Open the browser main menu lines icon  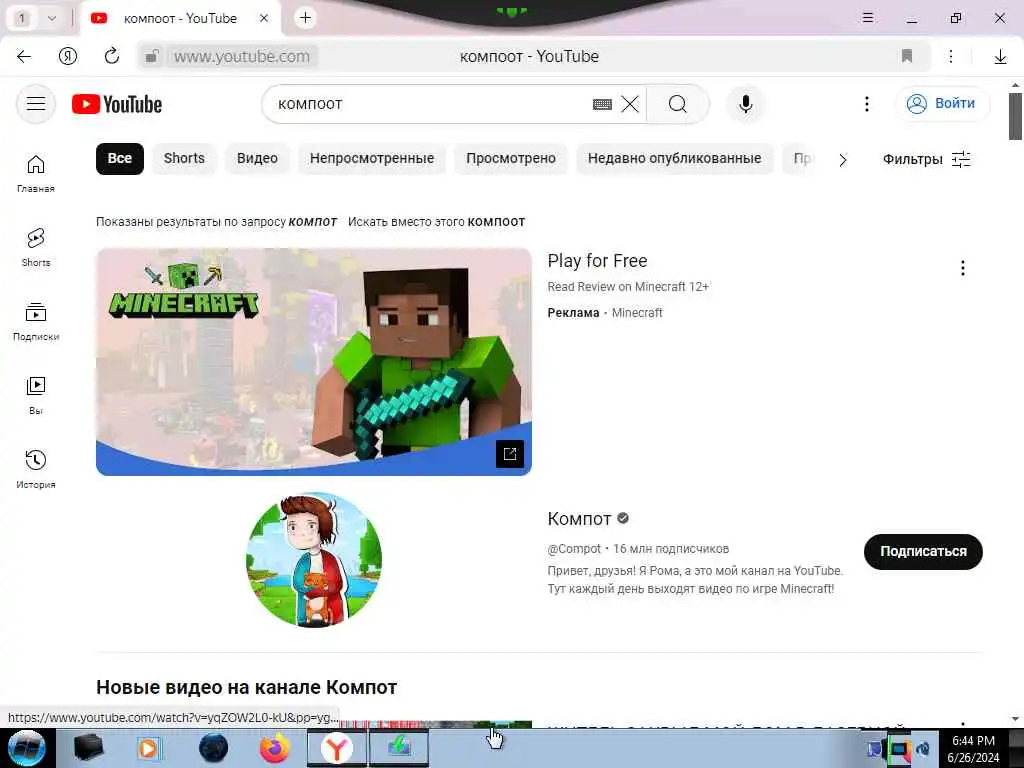coord(868,18)
